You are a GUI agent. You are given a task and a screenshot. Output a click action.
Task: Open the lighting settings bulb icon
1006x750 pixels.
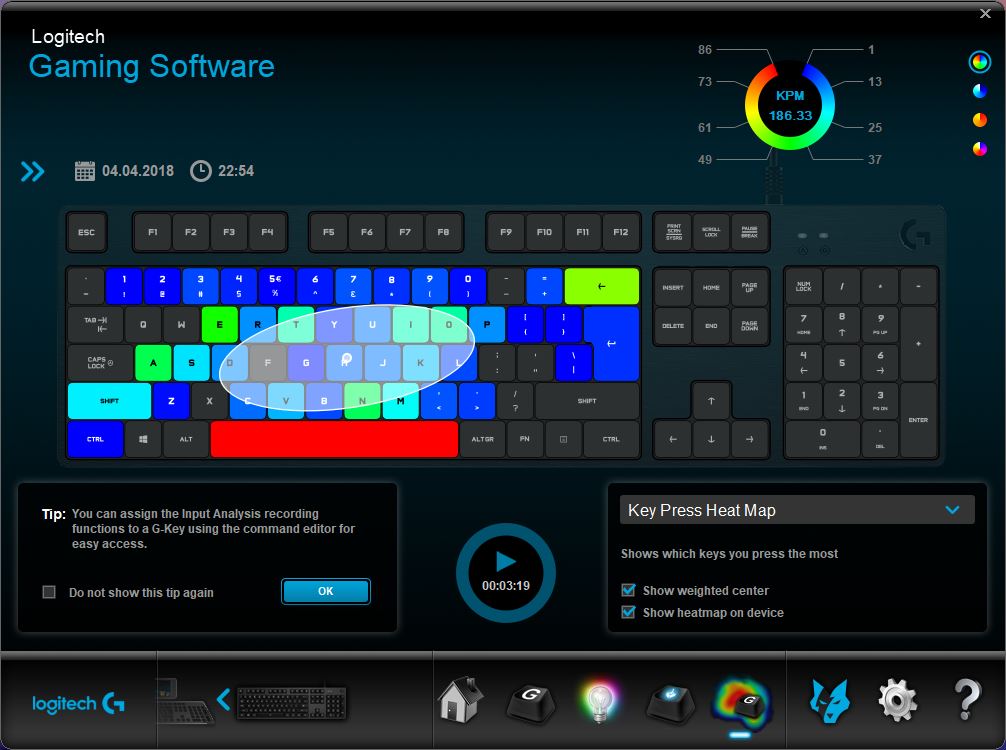point(599,701)
